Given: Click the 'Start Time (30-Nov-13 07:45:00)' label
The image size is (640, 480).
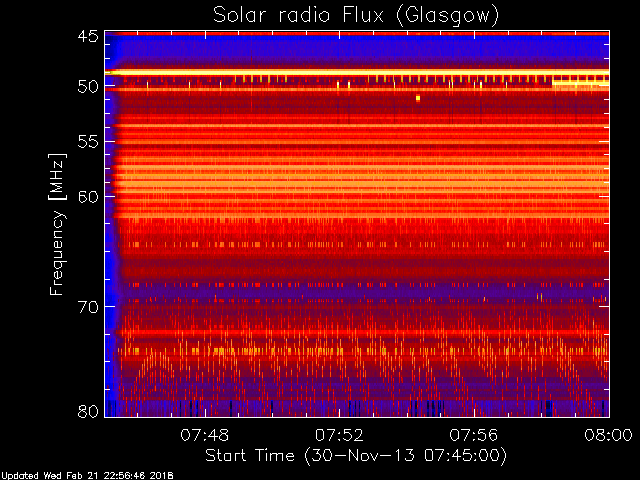Looking at the screenshot, I should click(356, 455).
